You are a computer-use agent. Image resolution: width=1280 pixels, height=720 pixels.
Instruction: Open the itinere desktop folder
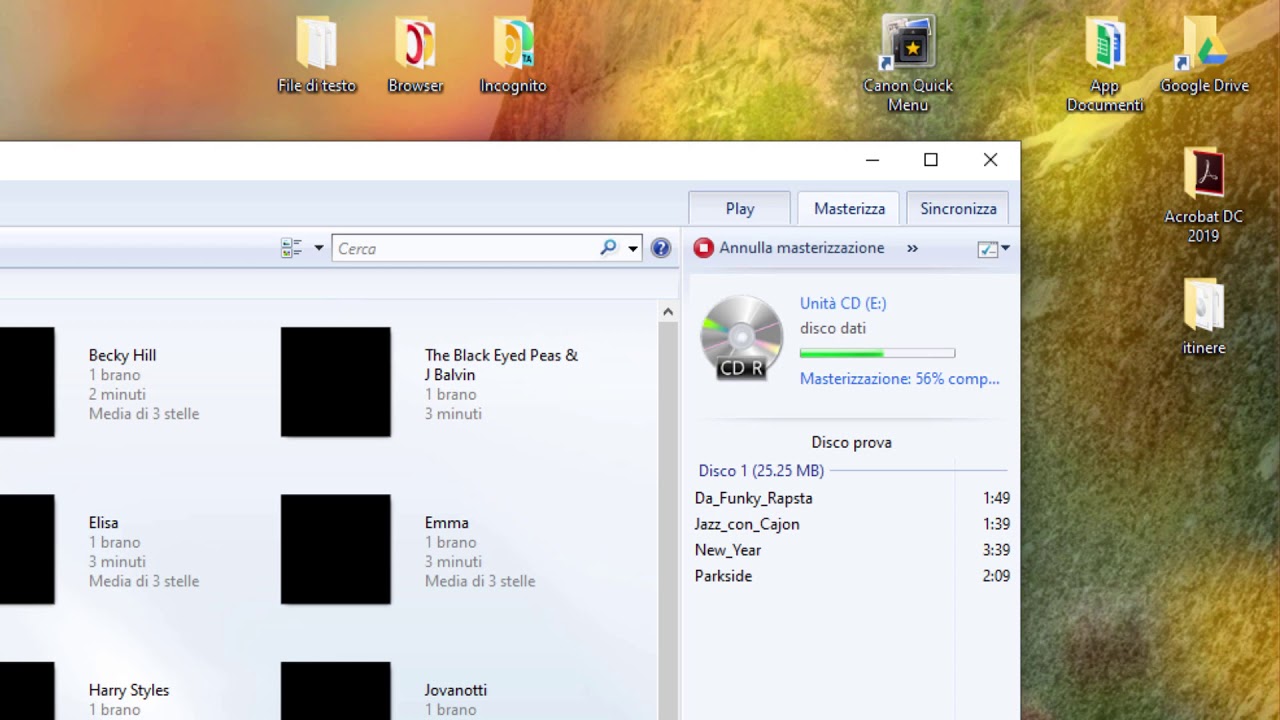point(1203,317)
